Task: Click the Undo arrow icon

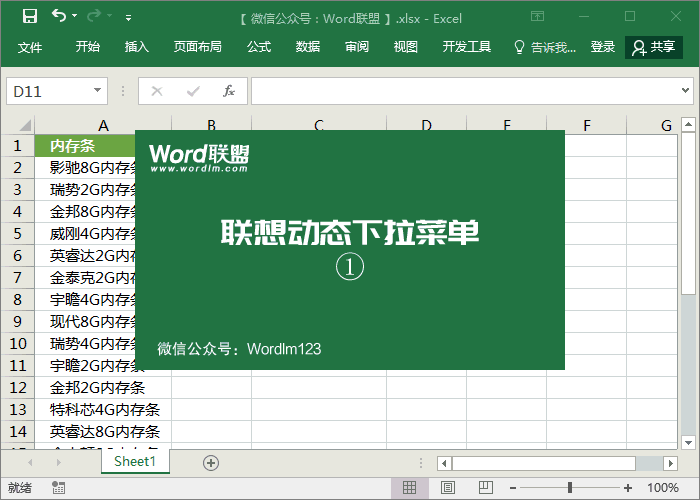Action: click(x=58, y=16)
